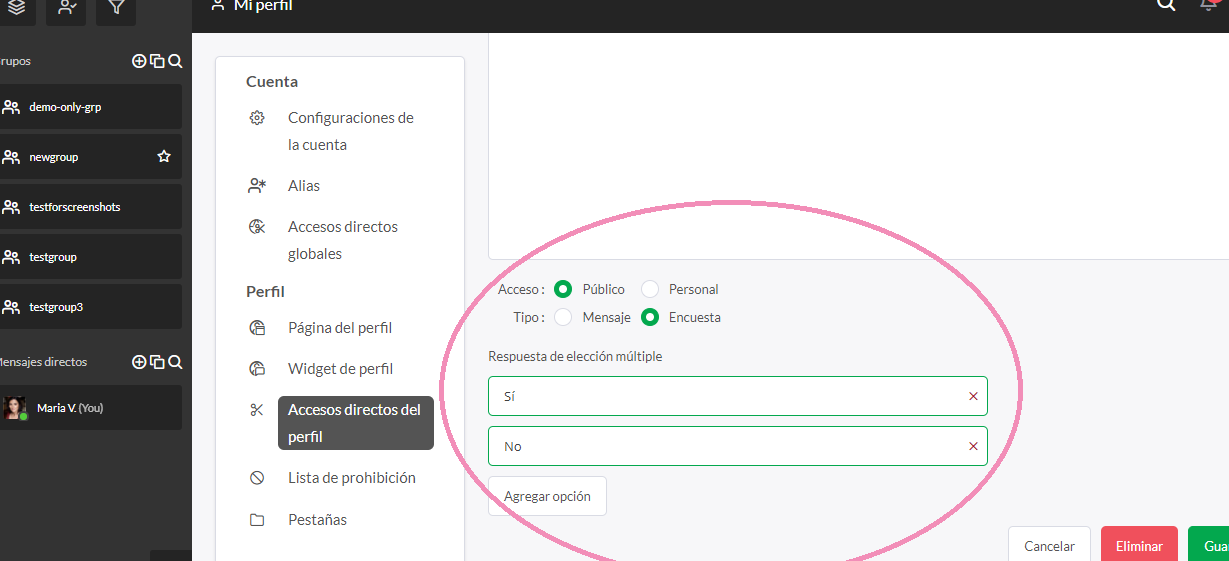Click the copy icon in the groups header

(x=157, y=61)
